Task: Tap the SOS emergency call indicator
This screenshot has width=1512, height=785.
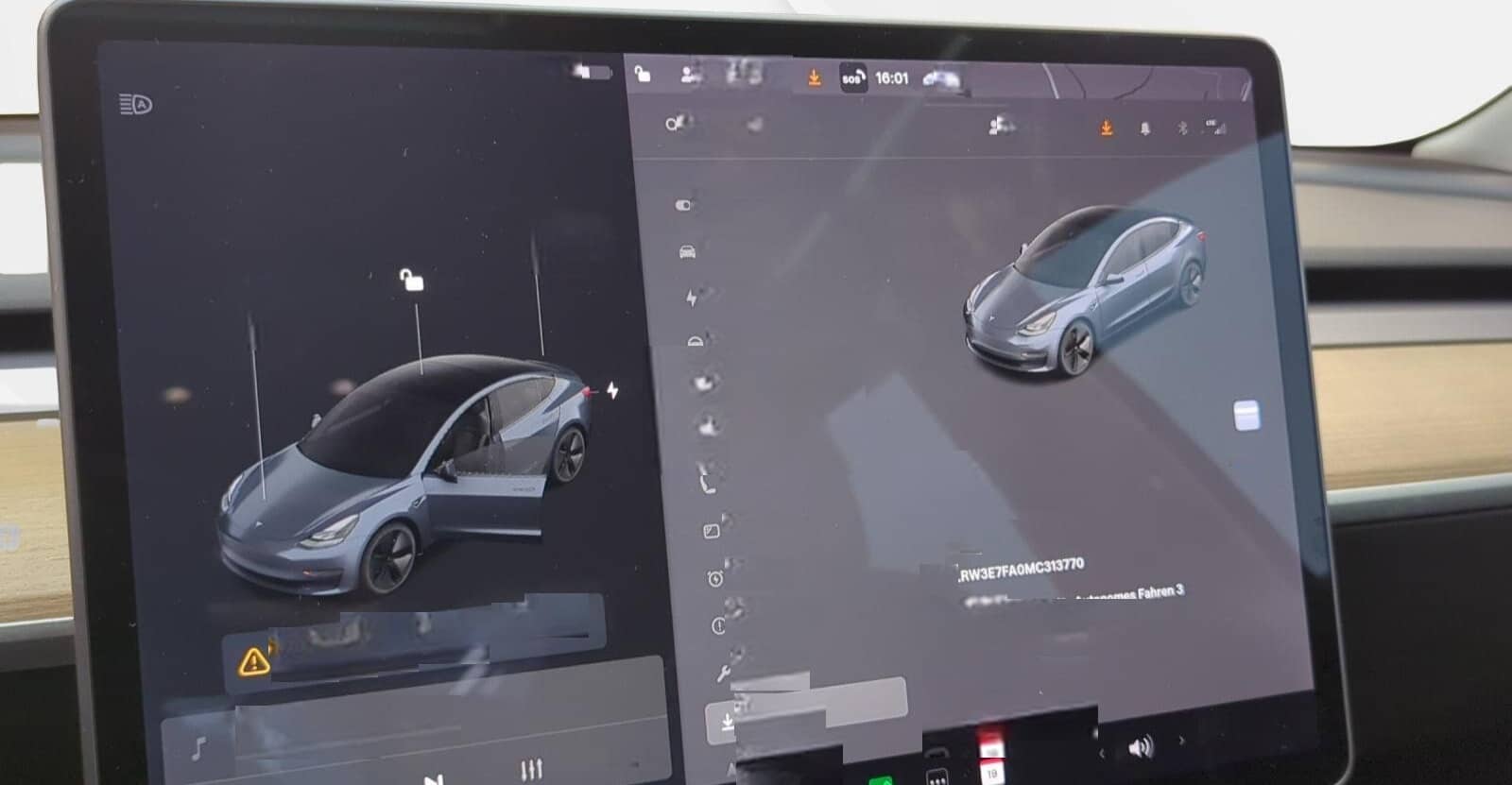Action: (852, 78)
